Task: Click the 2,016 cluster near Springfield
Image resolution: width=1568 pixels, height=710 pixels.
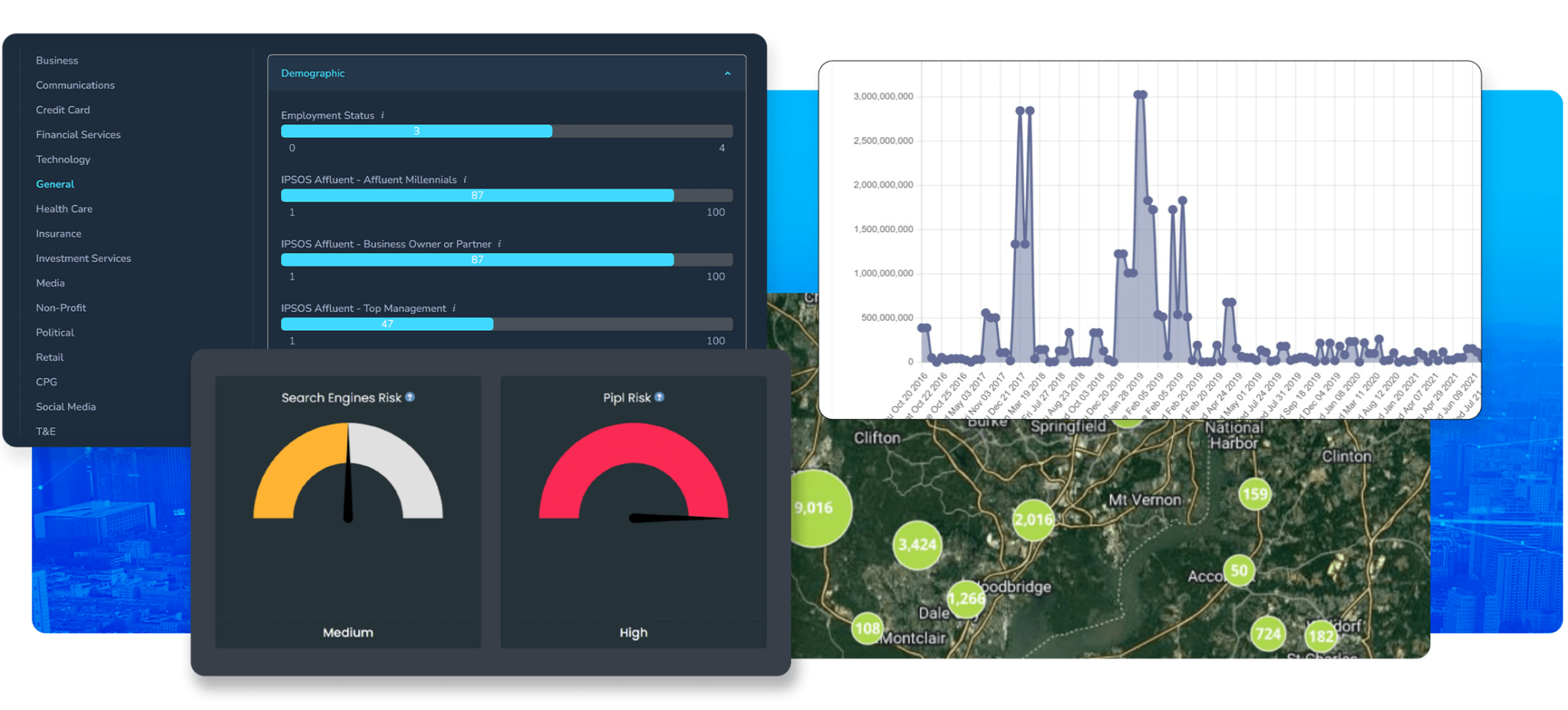Action: point(1032,519)
